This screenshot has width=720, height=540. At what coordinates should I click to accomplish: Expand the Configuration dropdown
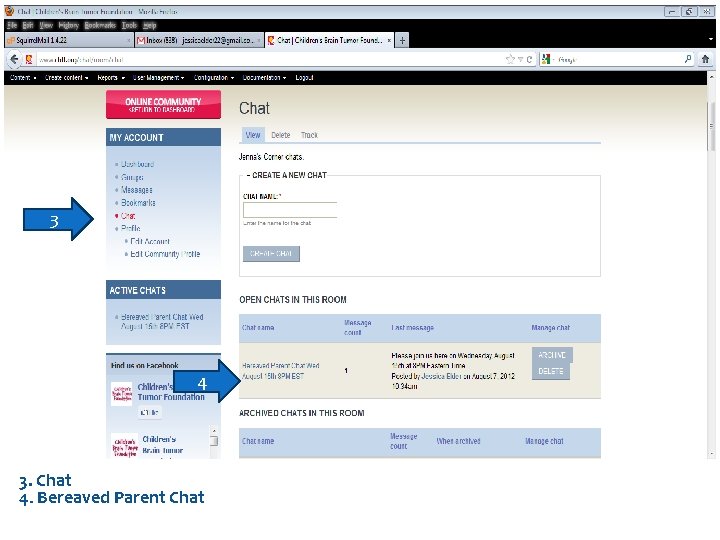[214, 78]
